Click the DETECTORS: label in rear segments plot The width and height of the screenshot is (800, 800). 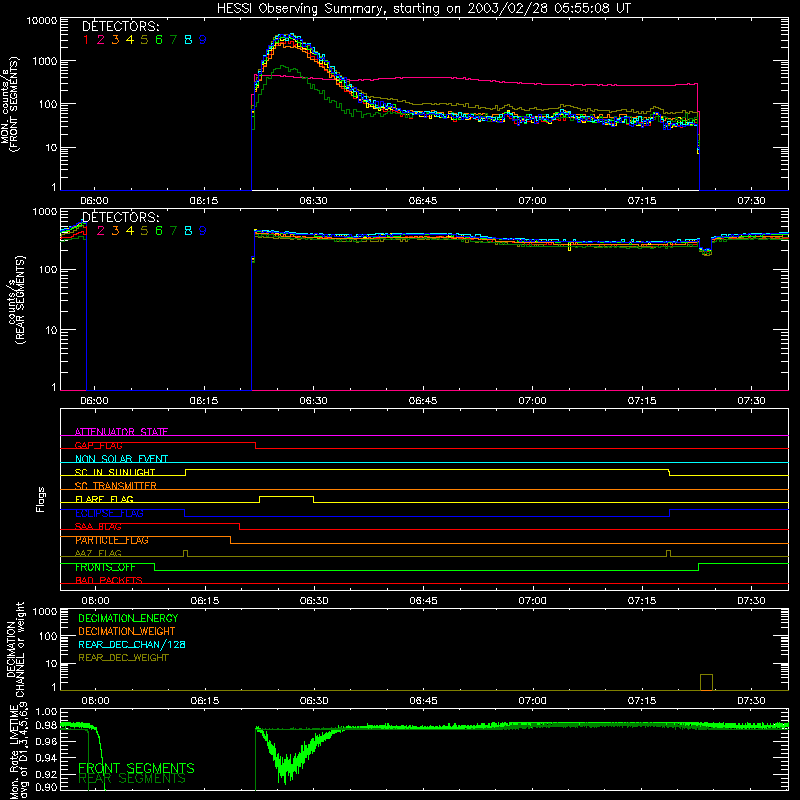point(121,217)
